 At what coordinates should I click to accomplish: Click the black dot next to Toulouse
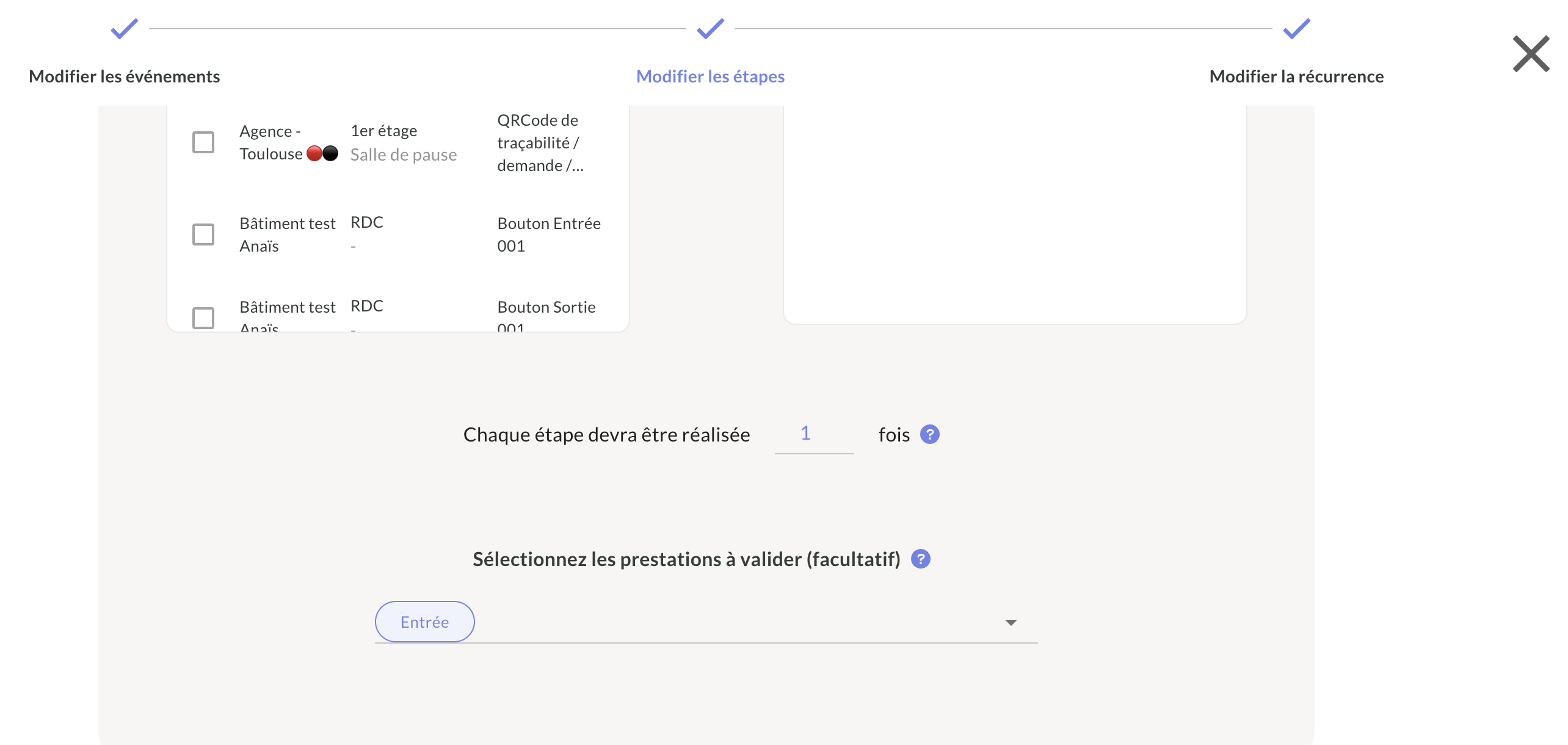pyautogui.click(x=330, y=153)
